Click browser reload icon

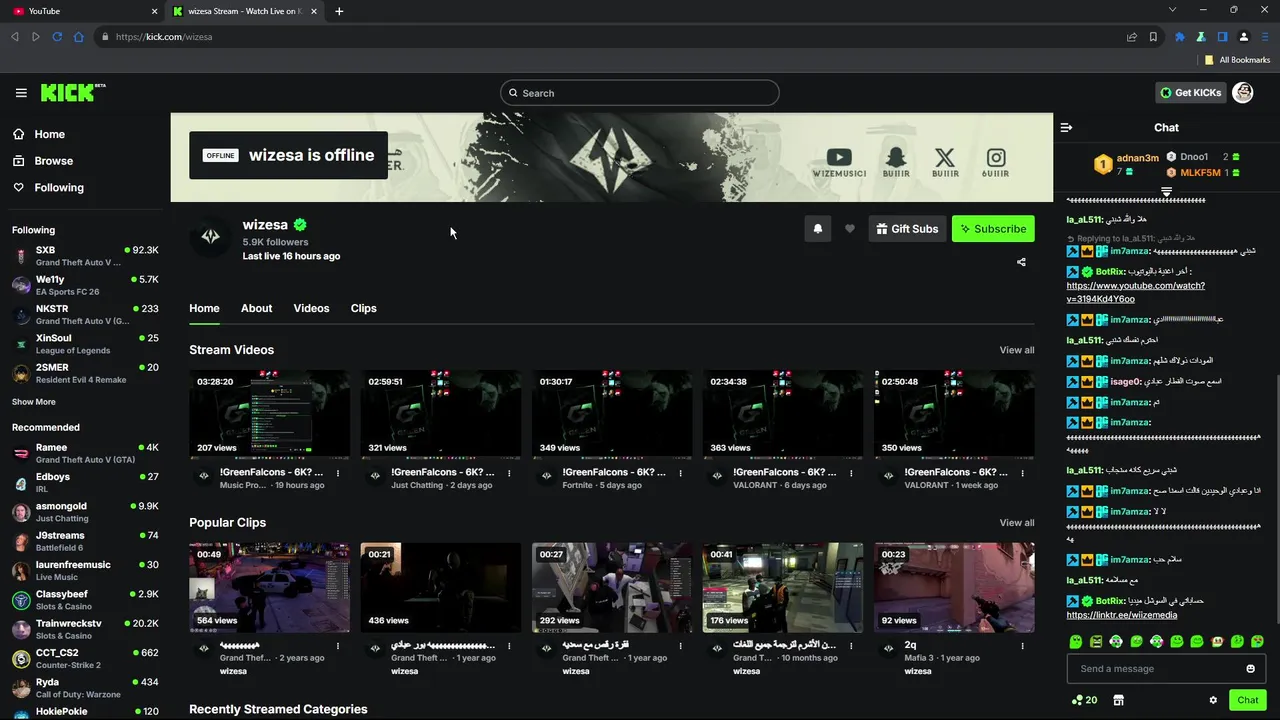(57, 37)
